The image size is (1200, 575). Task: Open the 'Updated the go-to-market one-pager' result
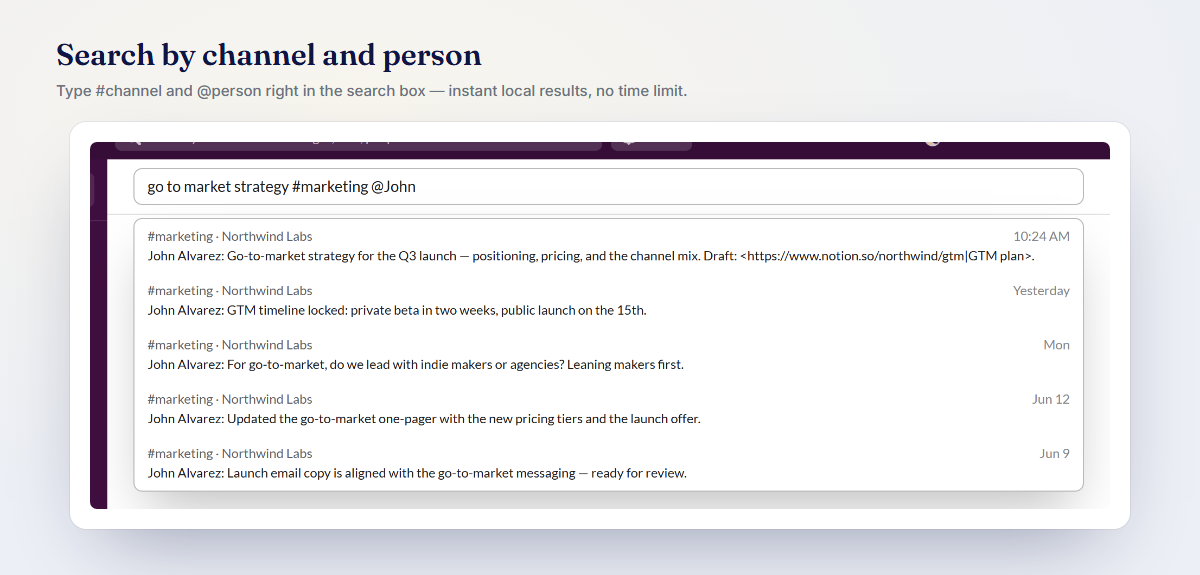608,409
